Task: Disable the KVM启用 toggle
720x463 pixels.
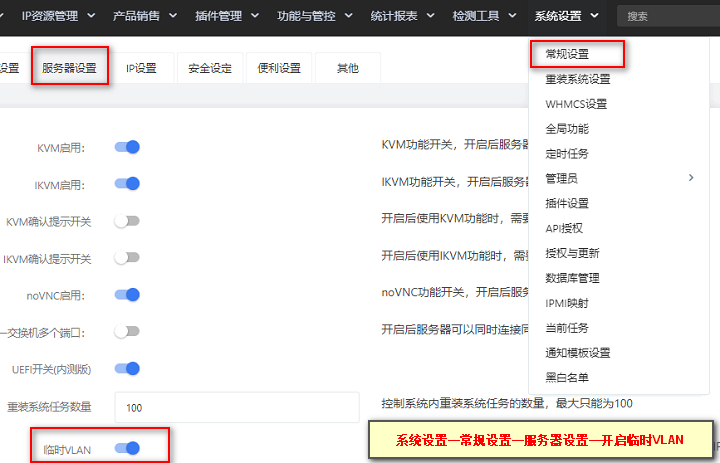Action: 127,147
